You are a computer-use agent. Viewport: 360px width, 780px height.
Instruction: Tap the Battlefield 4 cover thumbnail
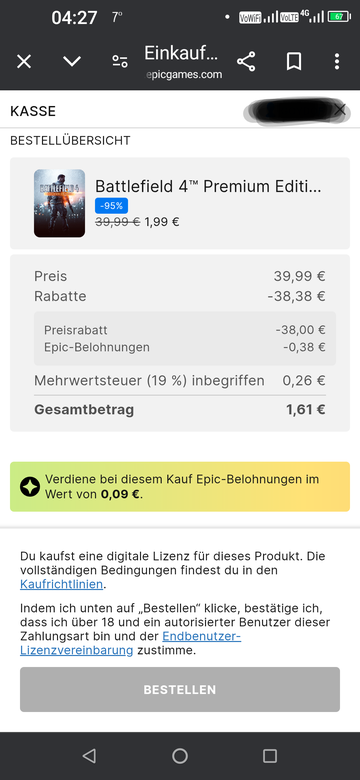59,203
